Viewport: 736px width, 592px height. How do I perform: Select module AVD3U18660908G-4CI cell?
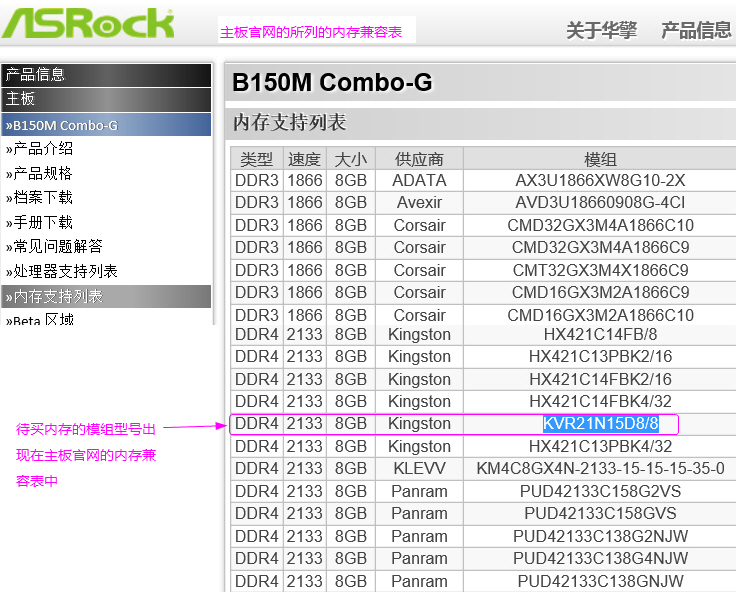[600, 203]
